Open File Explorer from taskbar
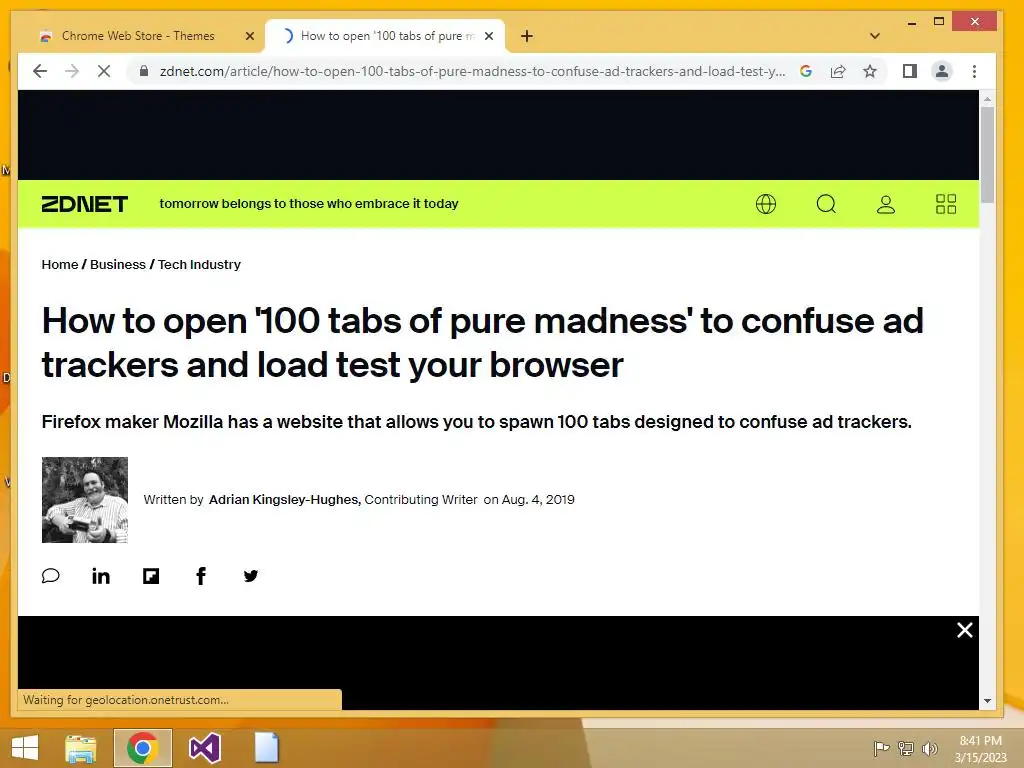 pos(80,748)
